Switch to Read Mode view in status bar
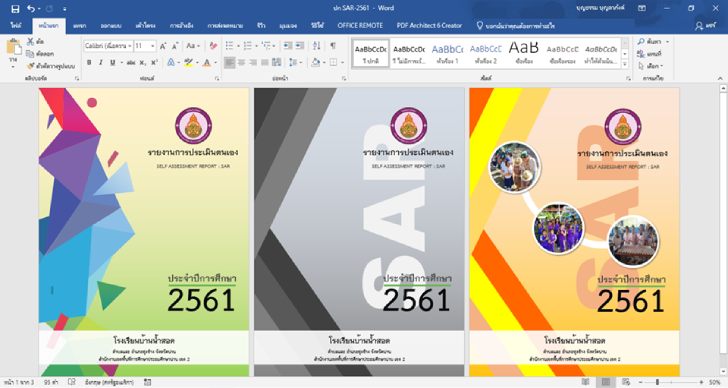 (x=585, y=382)
